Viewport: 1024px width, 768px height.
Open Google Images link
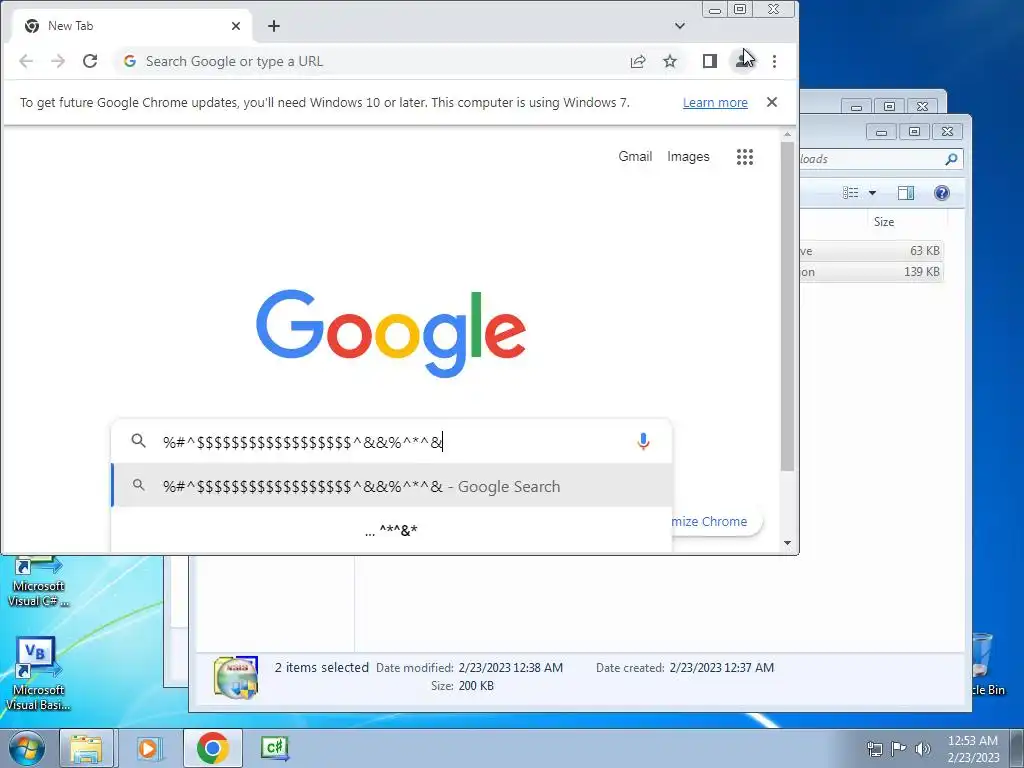click(688, 157)
